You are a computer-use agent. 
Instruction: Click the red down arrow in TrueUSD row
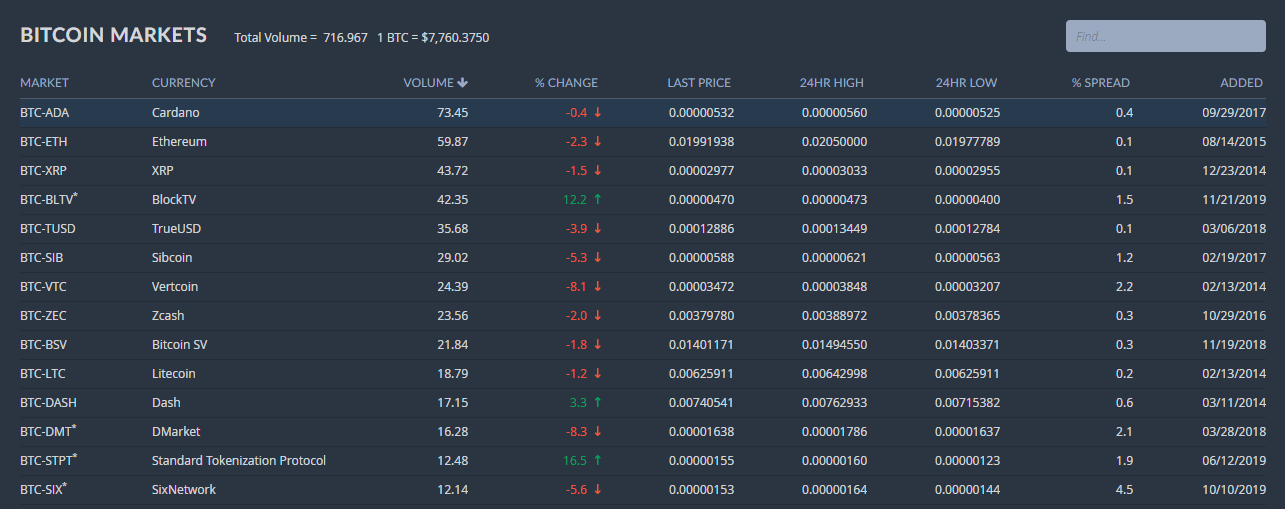[598, 229]
